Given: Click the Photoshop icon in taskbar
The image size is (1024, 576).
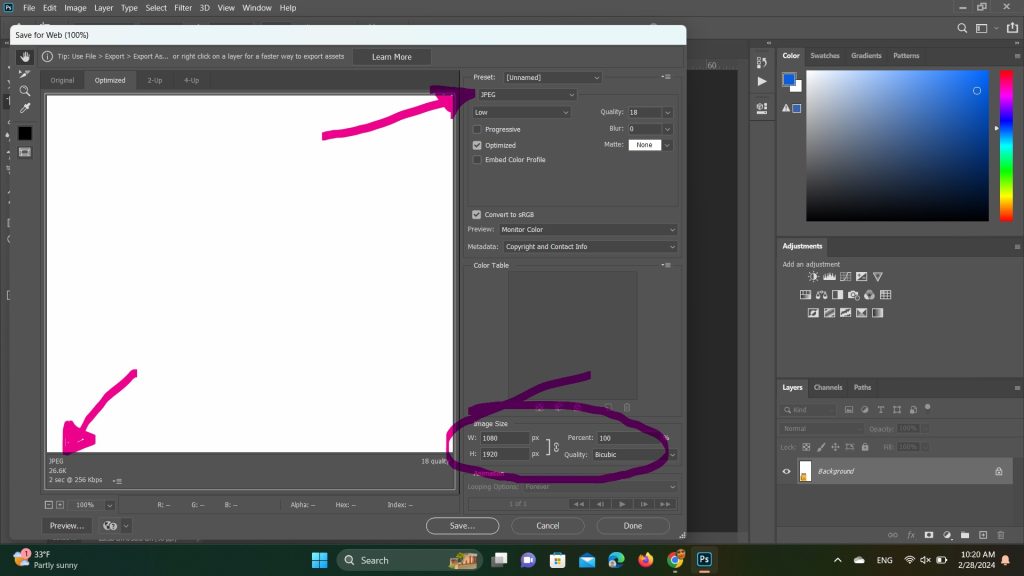Looking at the screenshot, I should pos(704,560).
